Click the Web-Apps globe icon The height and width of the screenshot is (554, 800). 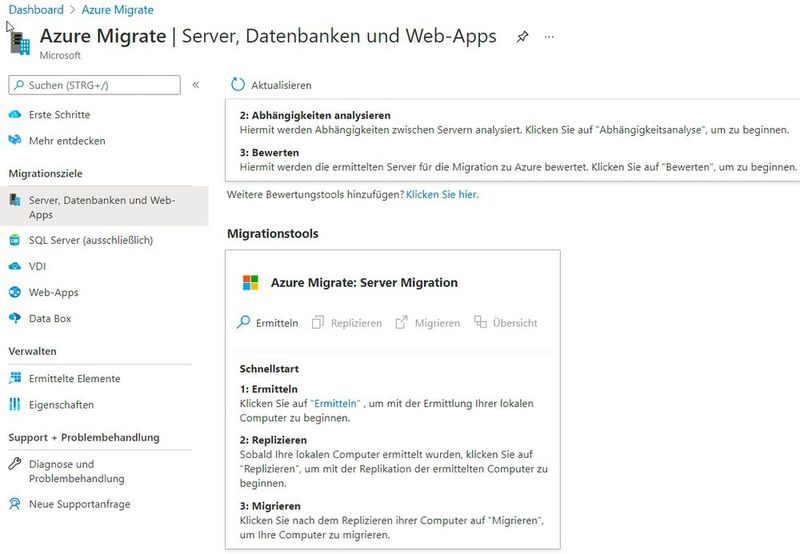[x=15, y=292]
